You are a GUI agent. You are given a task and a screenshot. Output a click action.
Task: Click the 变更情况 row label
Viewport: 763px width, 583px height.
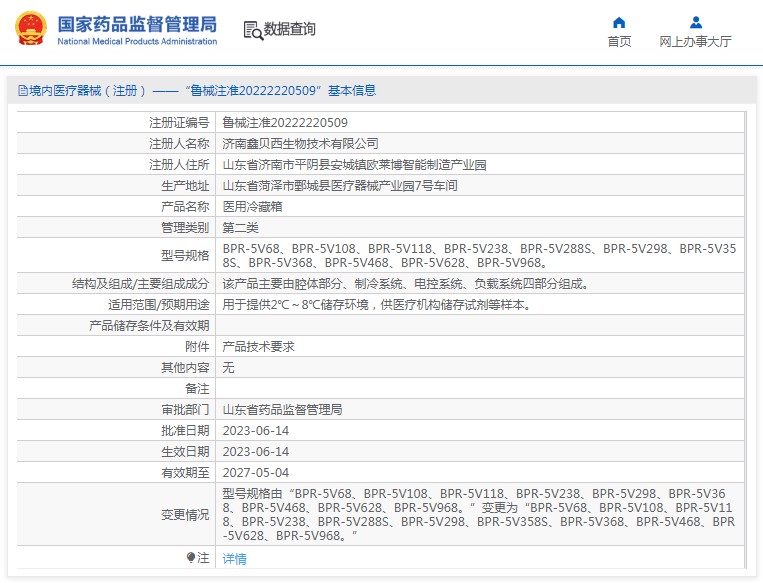pos(185,514)
